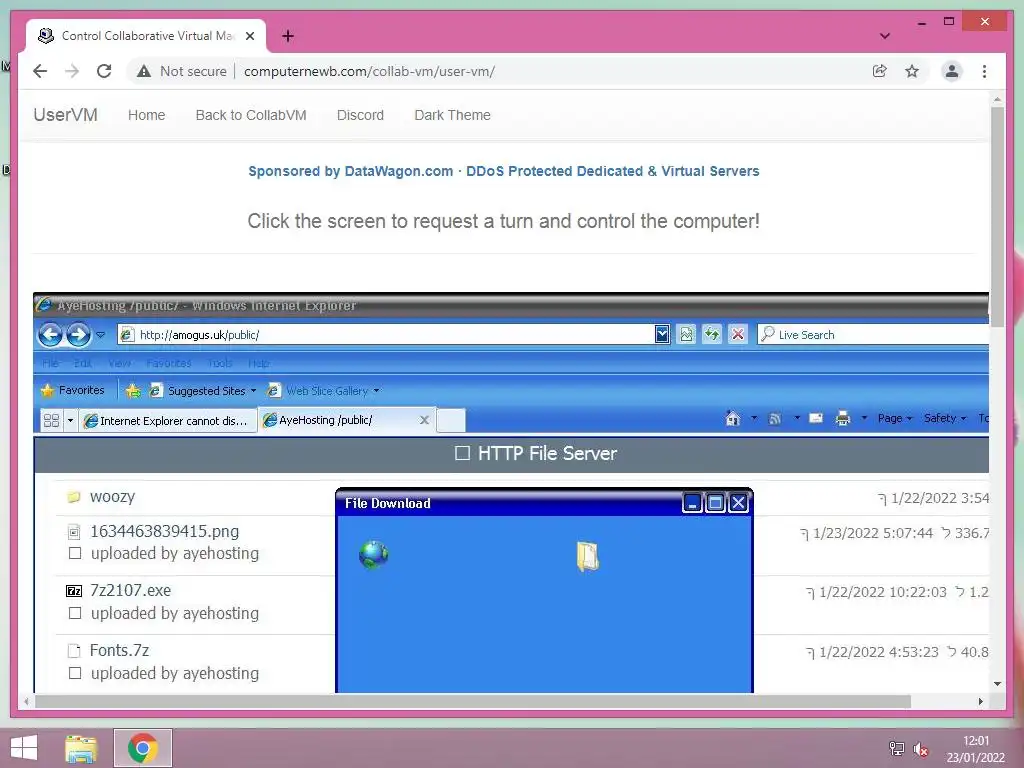
Task: Click the IE Read Mail icon
Action: click(x=816, y=418)
